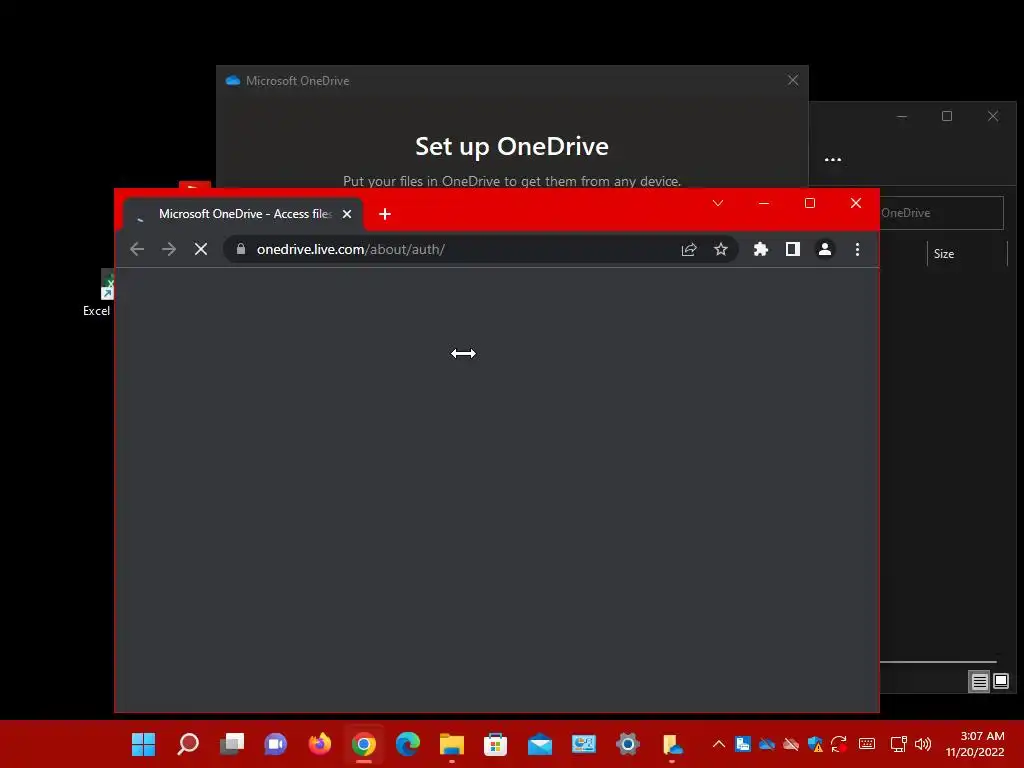The width and height of the screenshot is (1024, 768).
Task: Open taskbar Search
Action: click(x=188, y=744)
